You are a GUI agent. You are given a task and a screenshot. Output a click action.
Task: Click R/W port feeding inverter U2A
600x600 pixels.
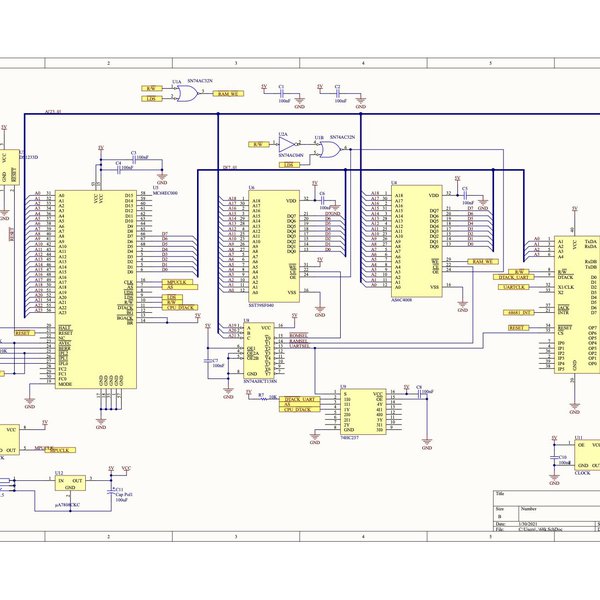[x=259, y=145]
